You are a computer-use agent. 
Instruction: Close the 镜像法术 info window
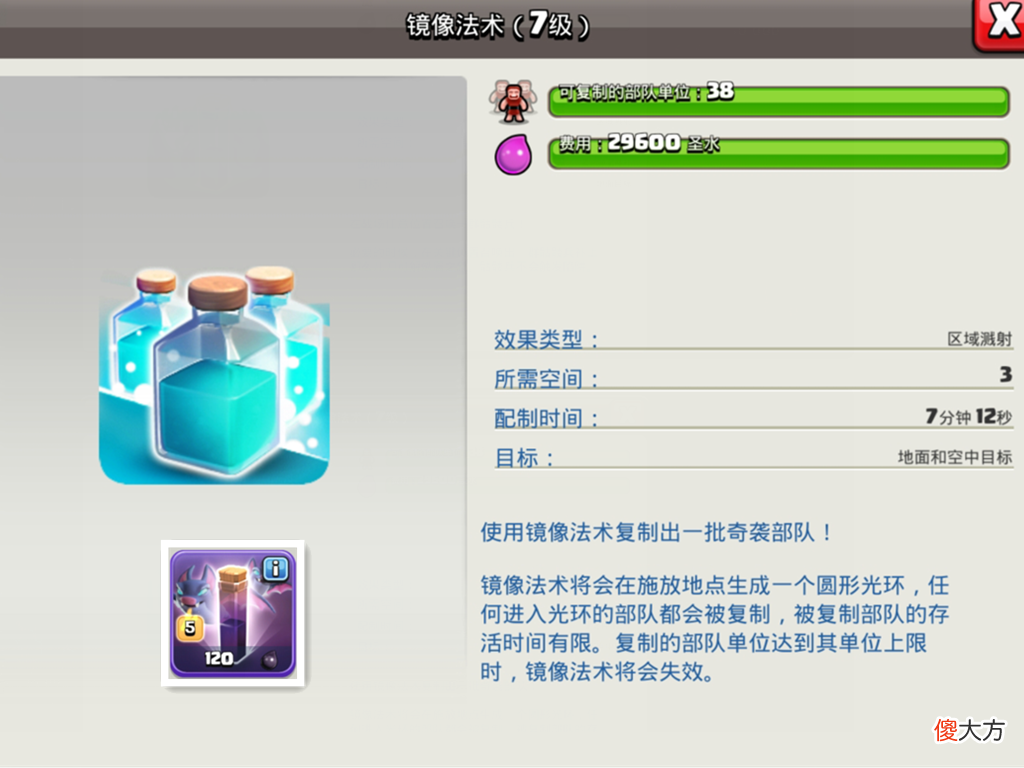[x=999, y=25]
